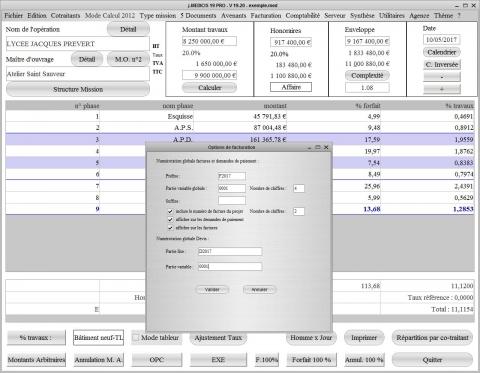Select the Esquisse phase row
This screenshot has width=480, height=373.
pyautogui.click(x=240, y=116)
